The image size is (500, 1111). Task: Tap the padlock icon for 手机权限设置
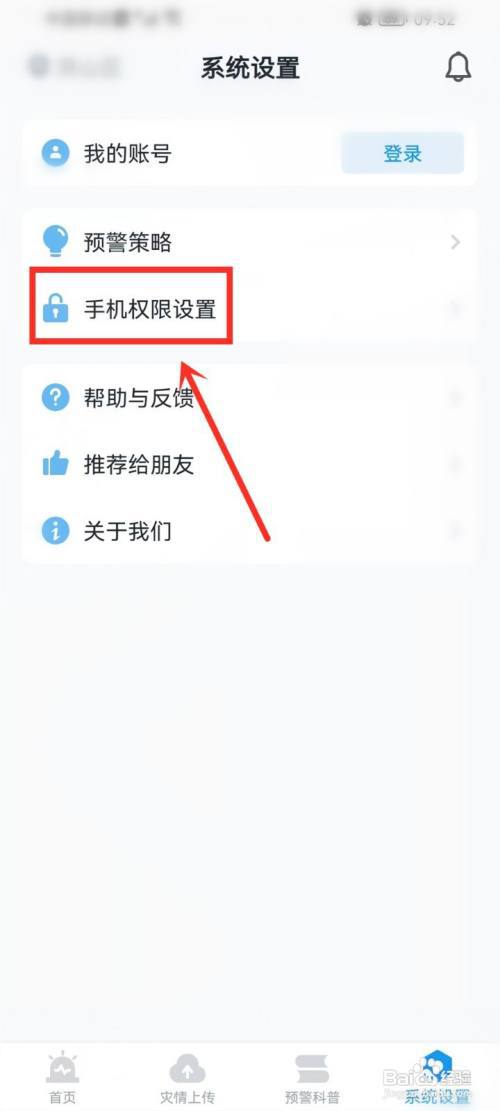(x=55, y=309)
